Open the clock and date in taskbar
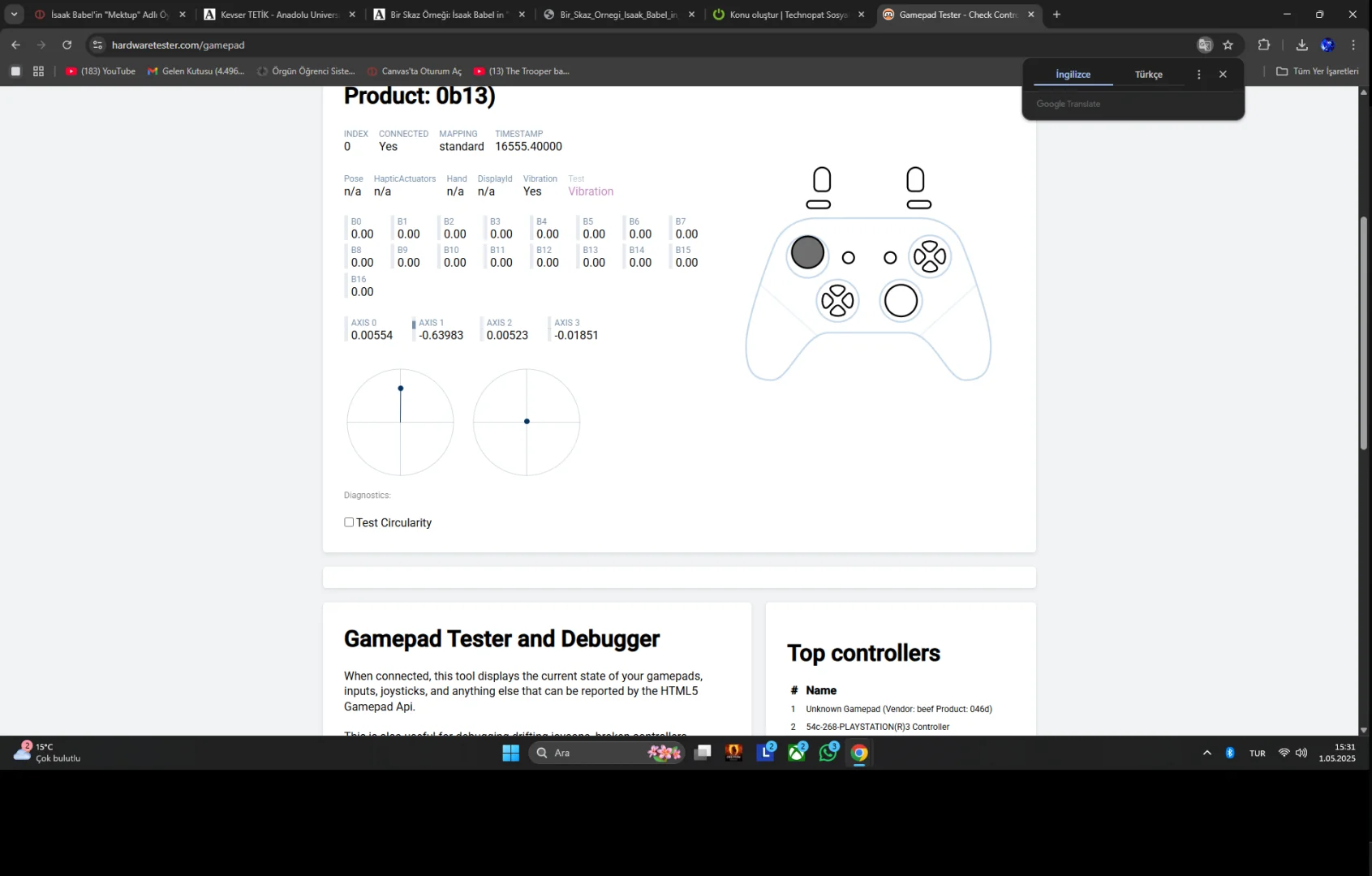The image size is (1372, 876). click(x=1337, y=753)
